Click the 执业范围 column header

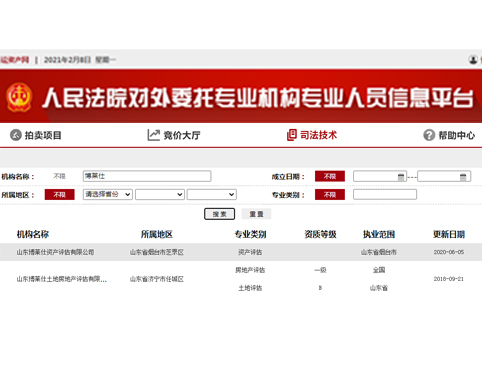click(379, 234)
